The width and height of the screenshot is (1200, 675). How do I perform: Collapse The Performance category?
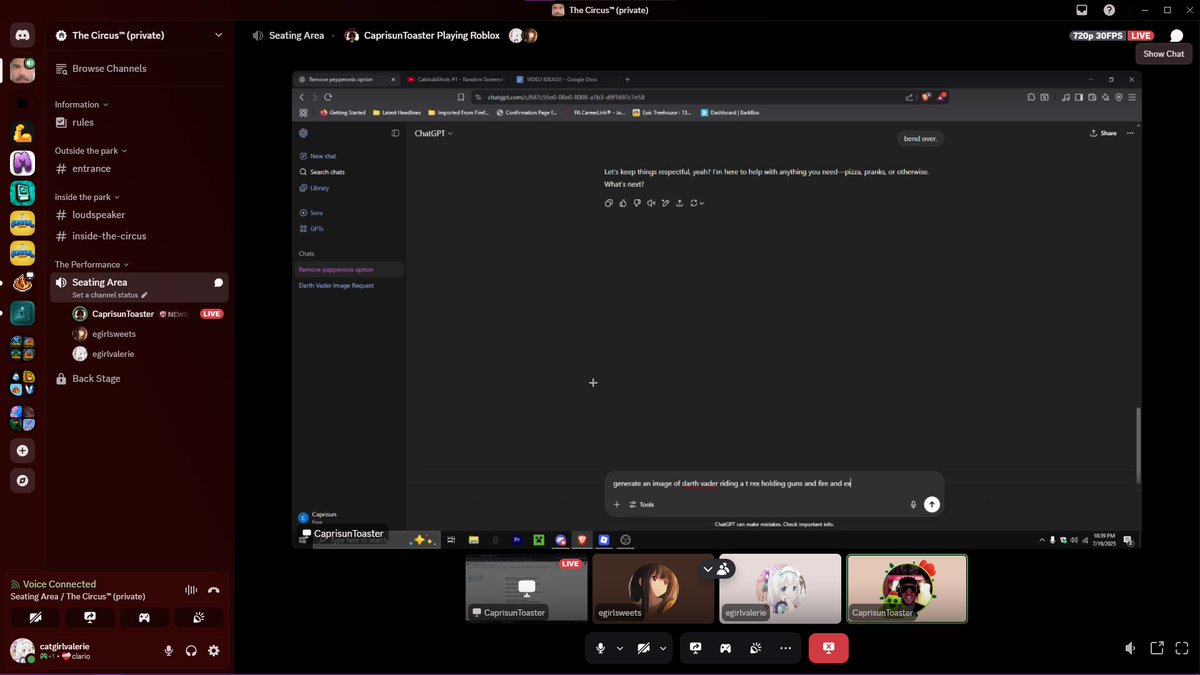[92, 264]
